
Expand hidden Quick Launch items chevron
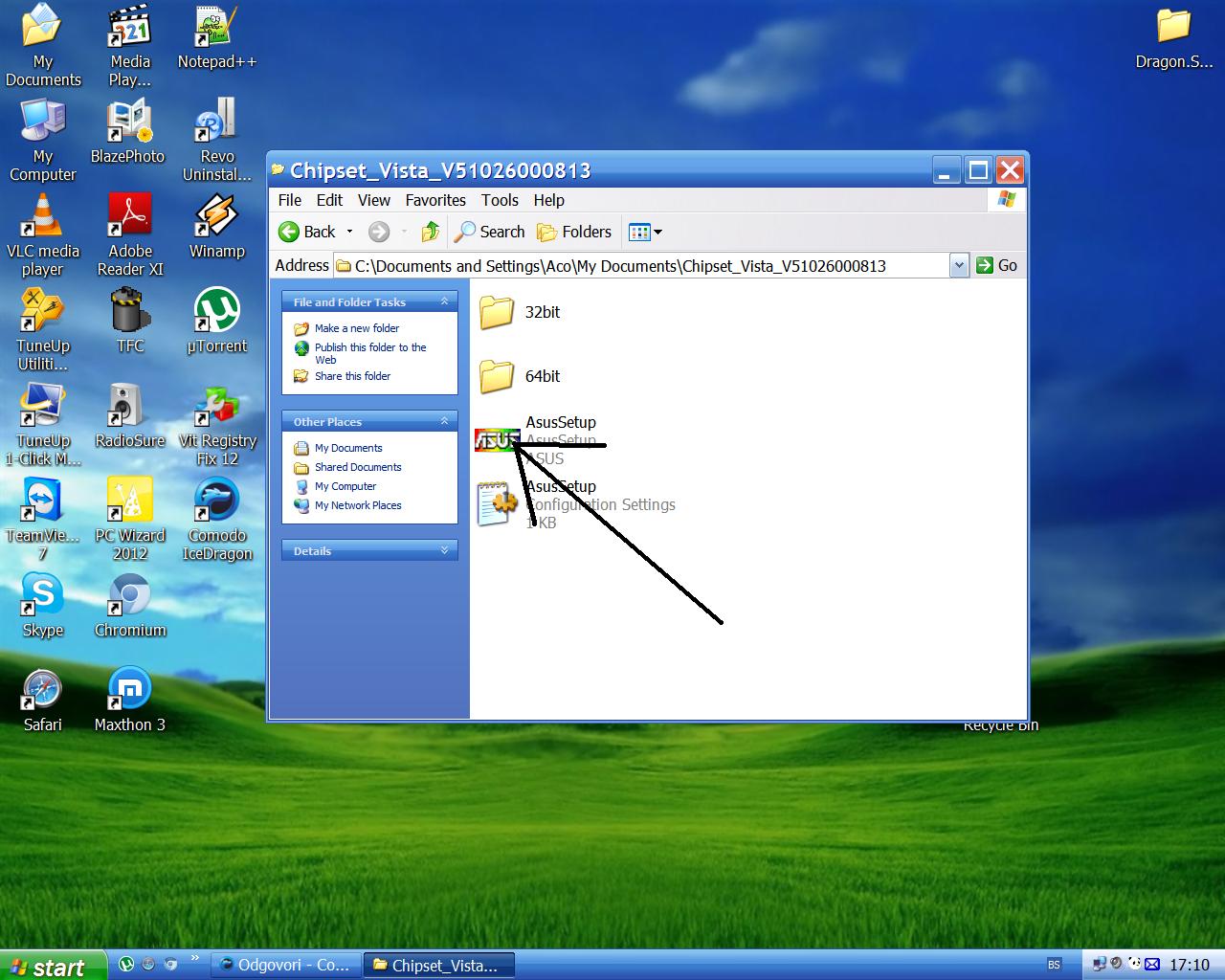coord(195,959)
